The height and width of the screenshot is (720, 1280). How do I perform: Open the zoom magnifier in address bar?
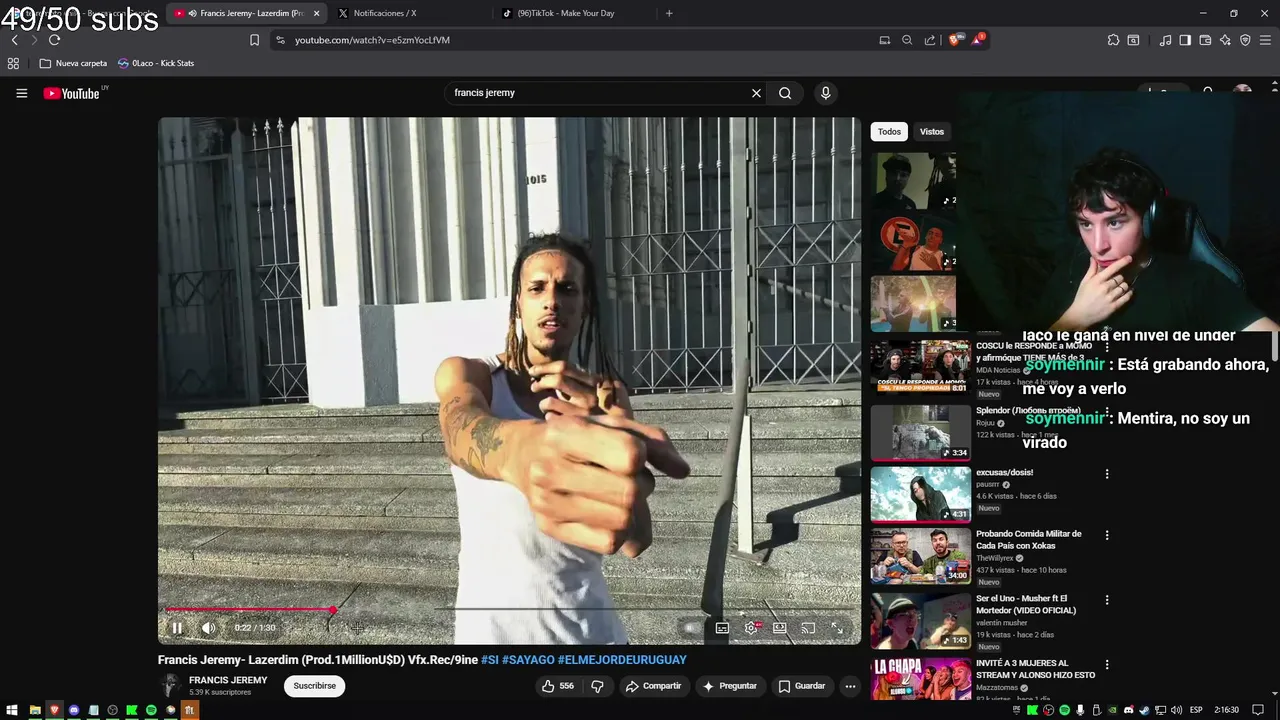point(907,40)
